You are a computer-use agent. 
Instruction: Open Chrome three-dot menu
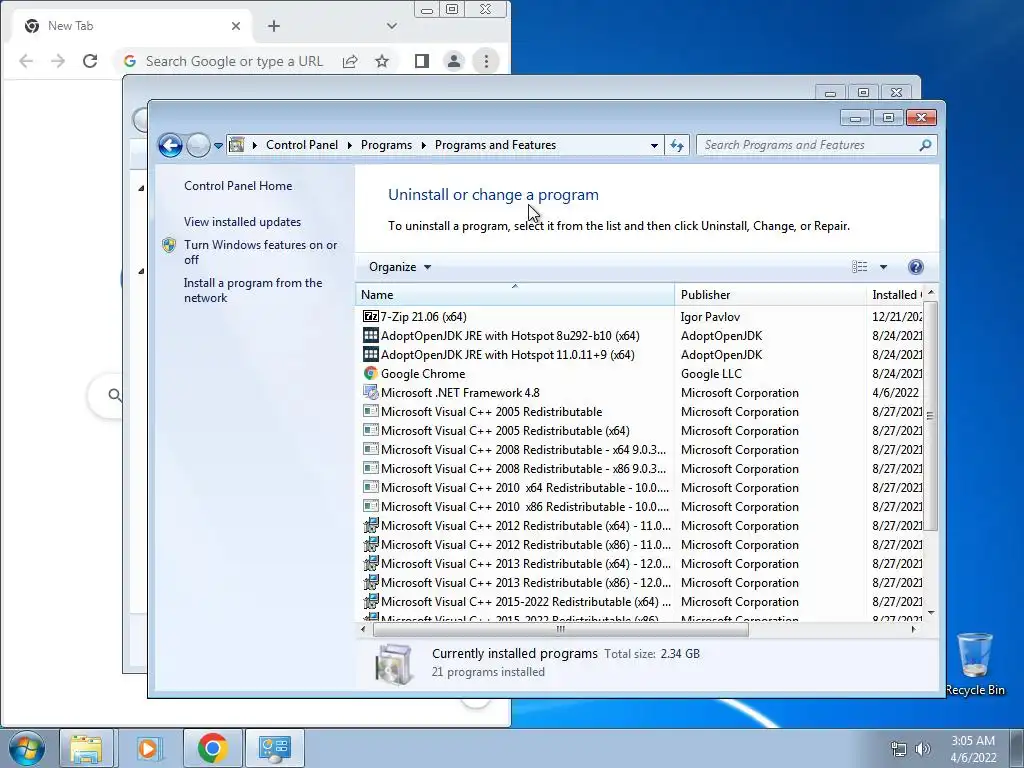[x=486, y=61]
